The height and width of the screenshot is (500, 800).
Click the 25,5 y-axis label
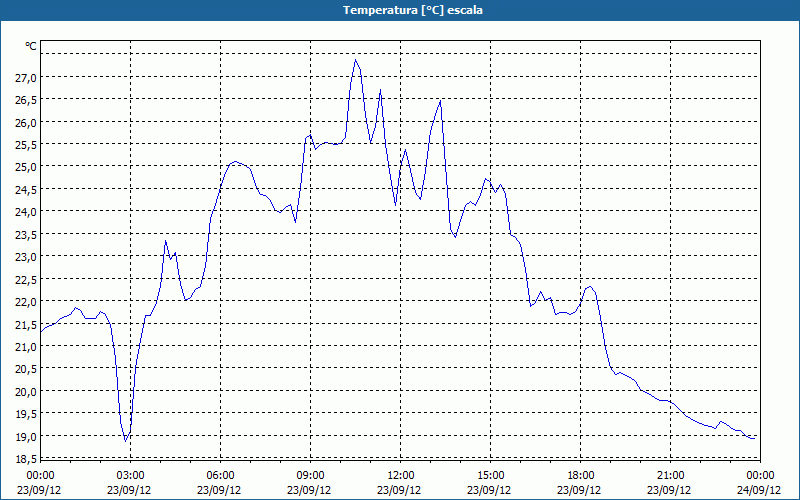pyautogui.click(x=26, y=145)
